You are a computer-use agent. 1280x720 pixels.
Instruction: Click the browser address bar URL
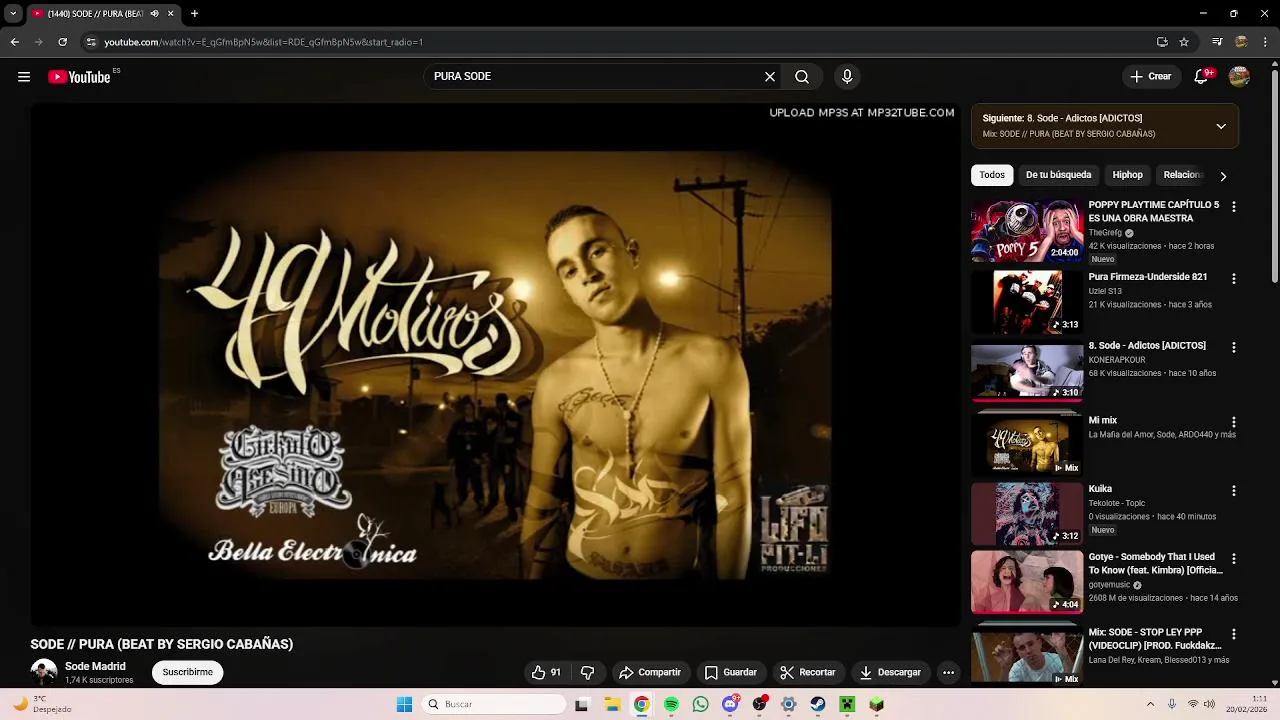tap(264, 42)
